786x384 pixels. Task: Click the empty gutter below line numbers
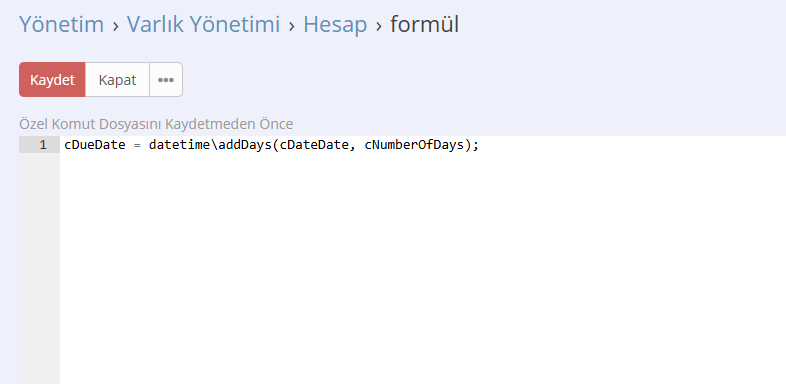click(40, 268)
